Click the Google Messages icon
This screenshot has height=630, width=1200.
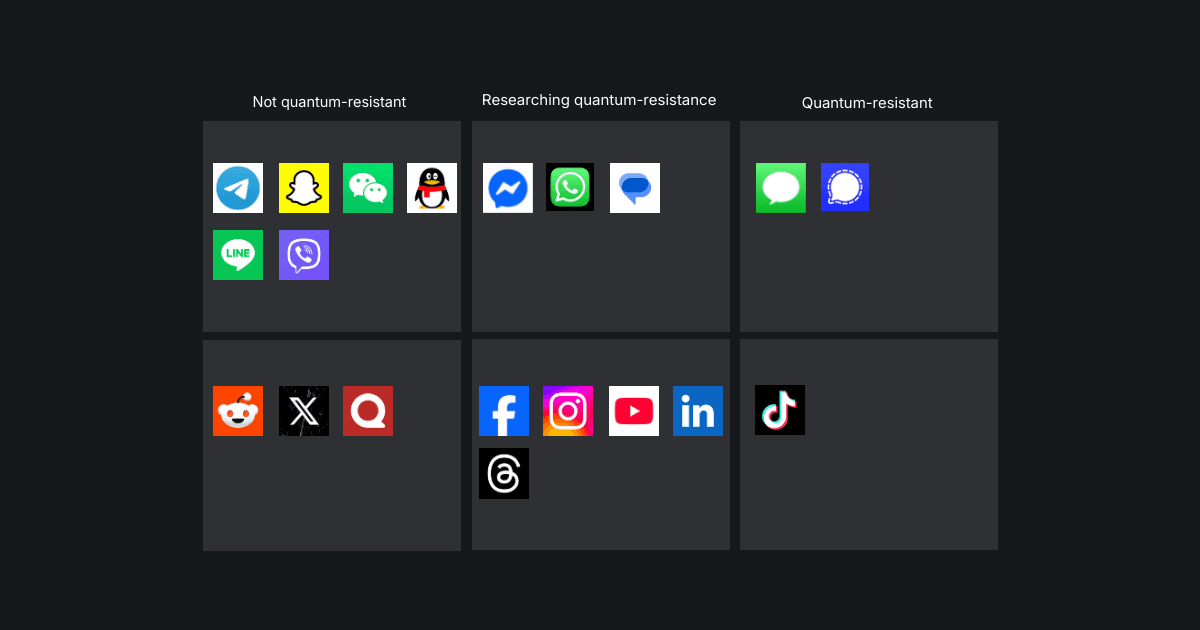(635, 187)
